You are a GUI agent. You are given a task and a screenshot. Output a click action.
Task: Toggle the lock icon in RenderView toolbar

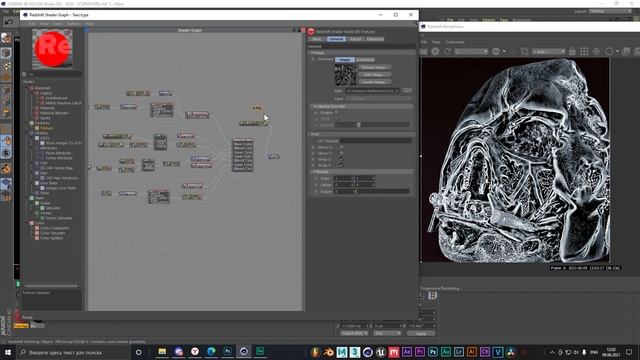click(x=572, y=51)
